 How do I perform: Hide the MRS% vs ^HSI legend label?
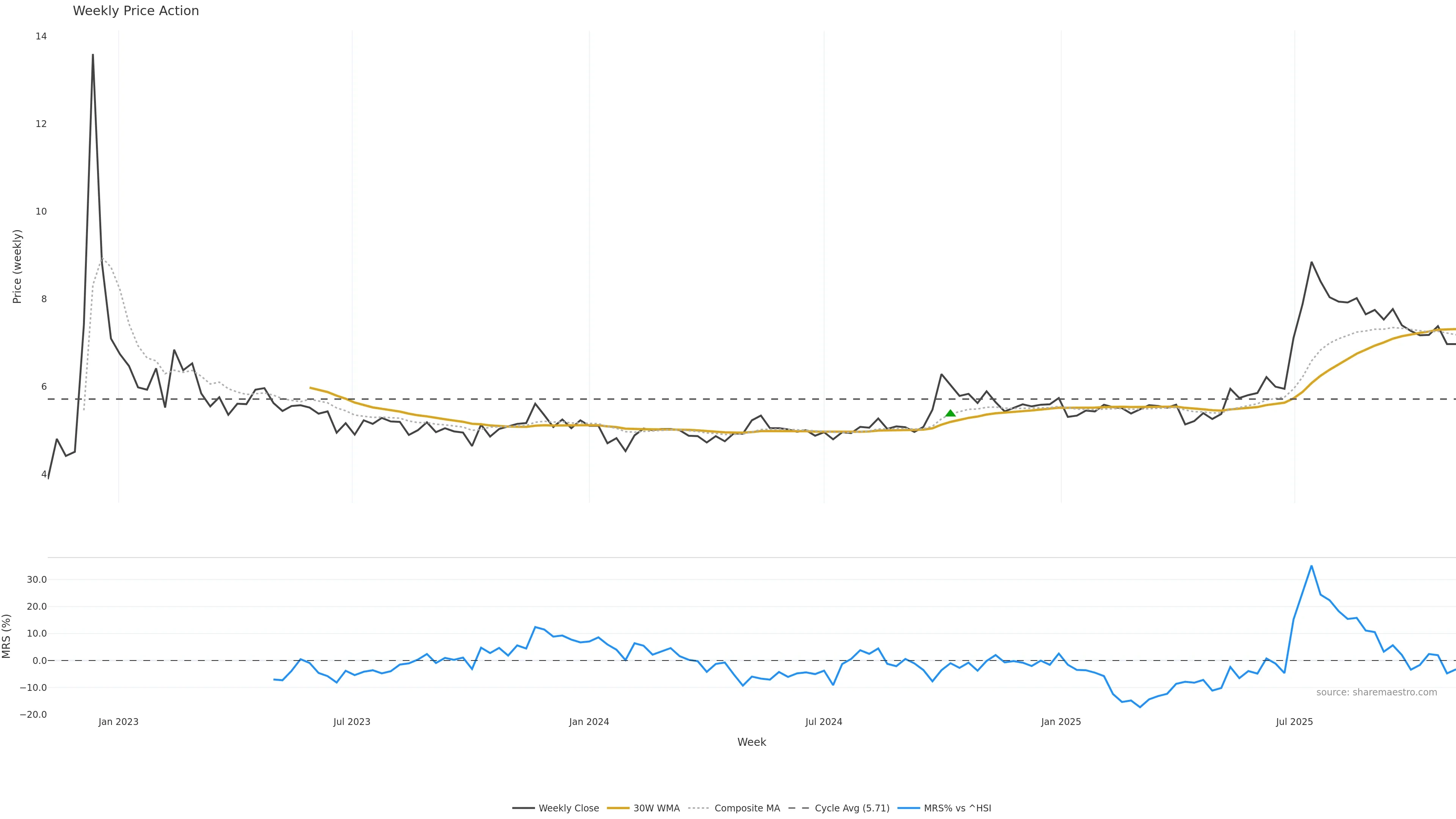pos(957,808)
